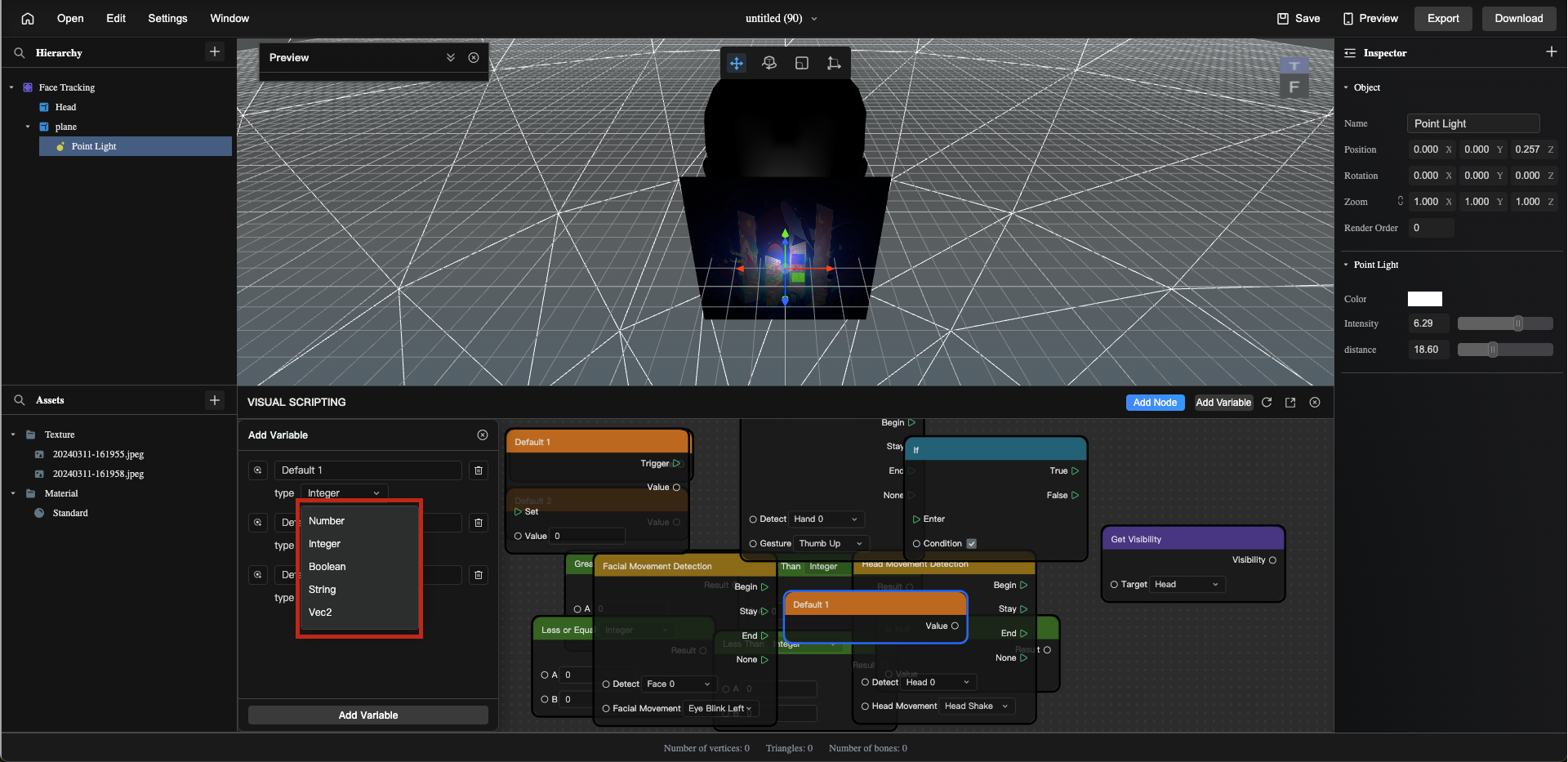Screen dimensions: 1568x762
Task: Locate the second variable with magnifier icon
Action: pyautogui.click(x=258, y=523)
